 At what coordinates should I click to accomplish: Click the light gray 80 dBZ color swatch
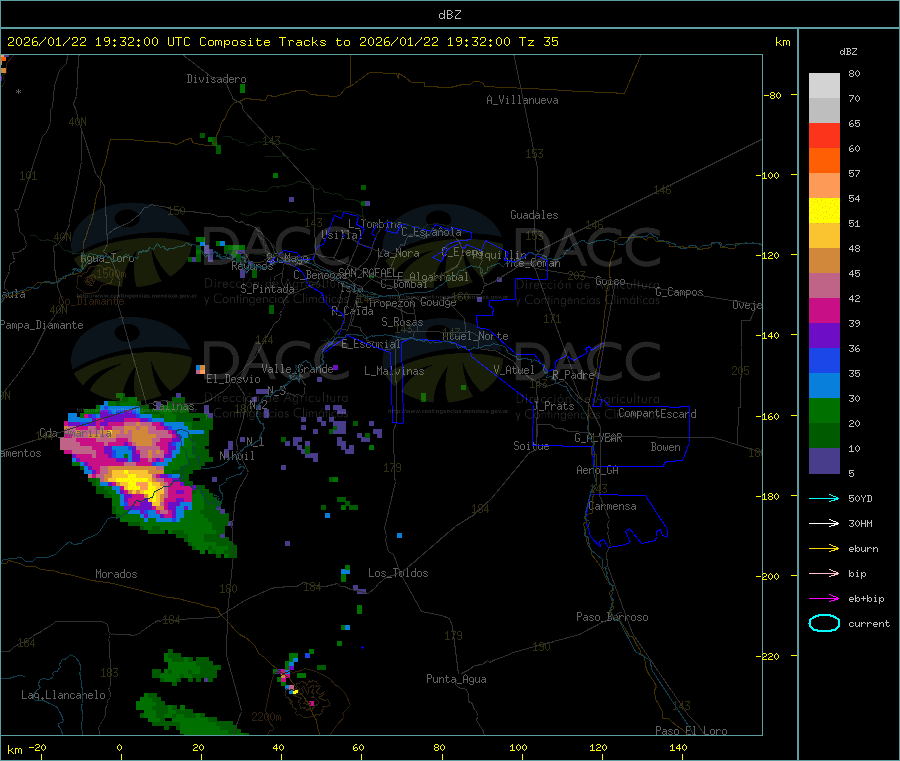point(824,86)
